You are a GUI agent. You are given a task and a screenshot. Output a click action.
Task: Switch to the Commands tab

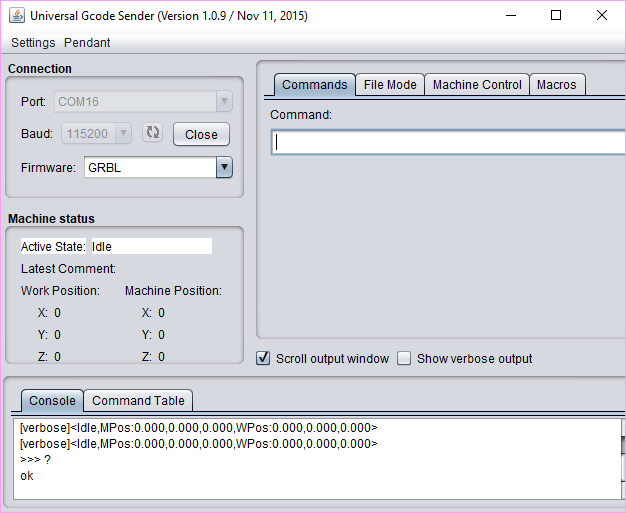[315, 85]
